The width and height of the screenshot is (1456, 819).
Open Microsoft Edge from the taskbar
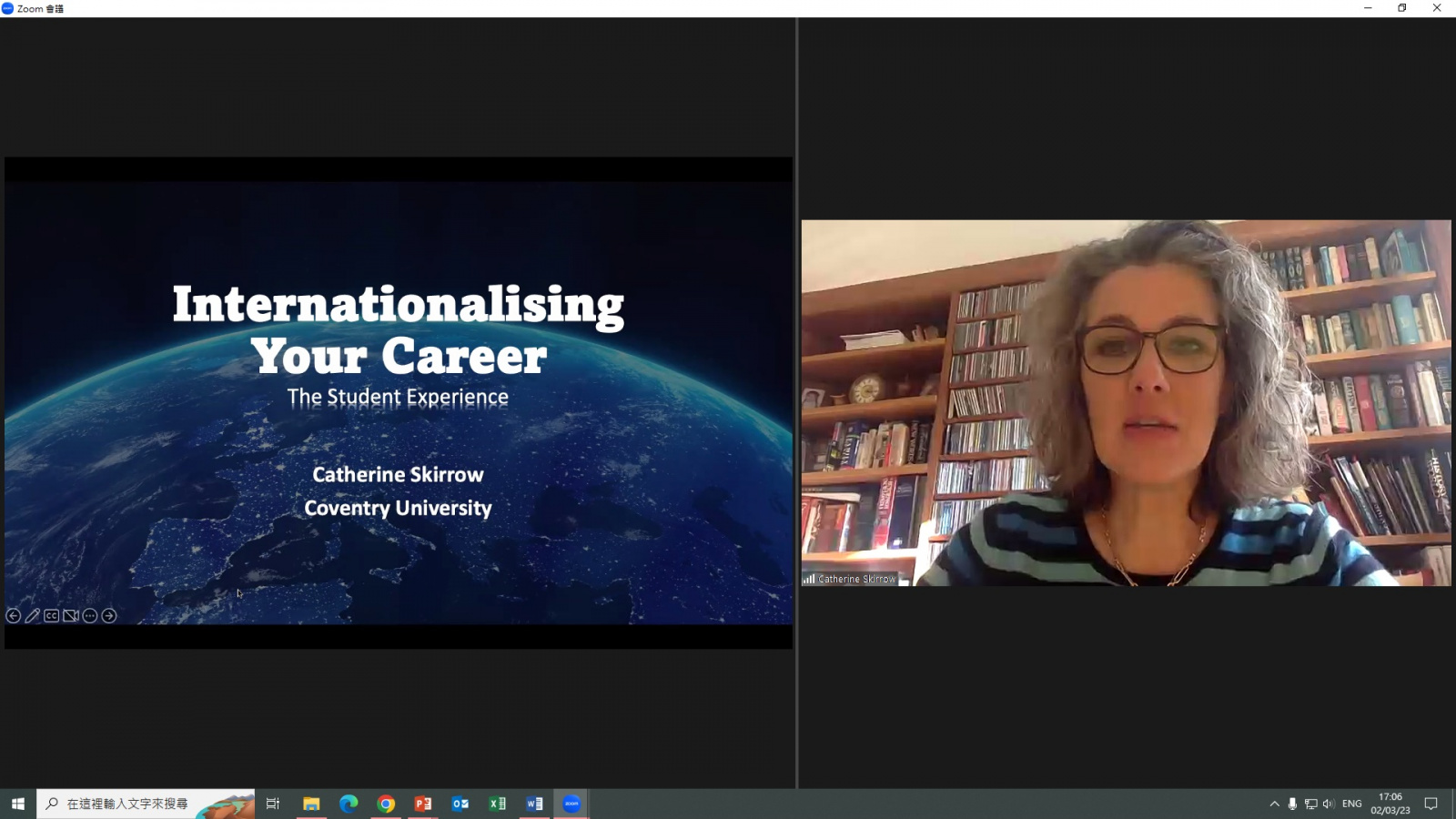(349, 804)
